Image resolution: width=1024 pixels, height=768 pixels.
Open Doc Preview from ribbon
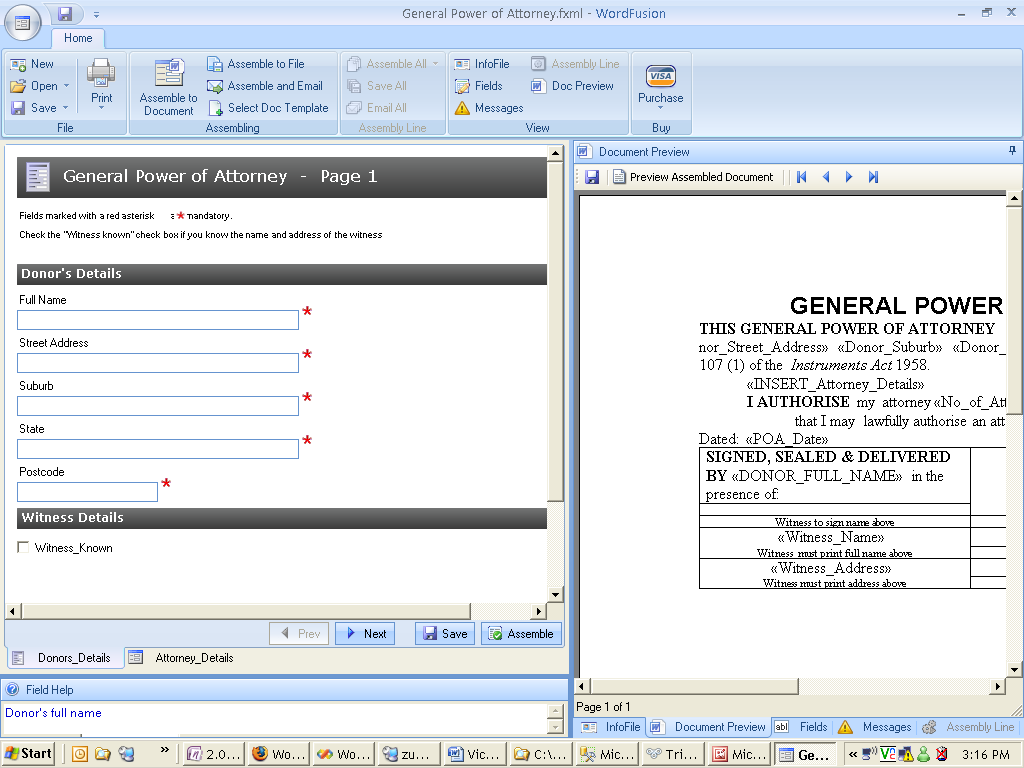572,86
